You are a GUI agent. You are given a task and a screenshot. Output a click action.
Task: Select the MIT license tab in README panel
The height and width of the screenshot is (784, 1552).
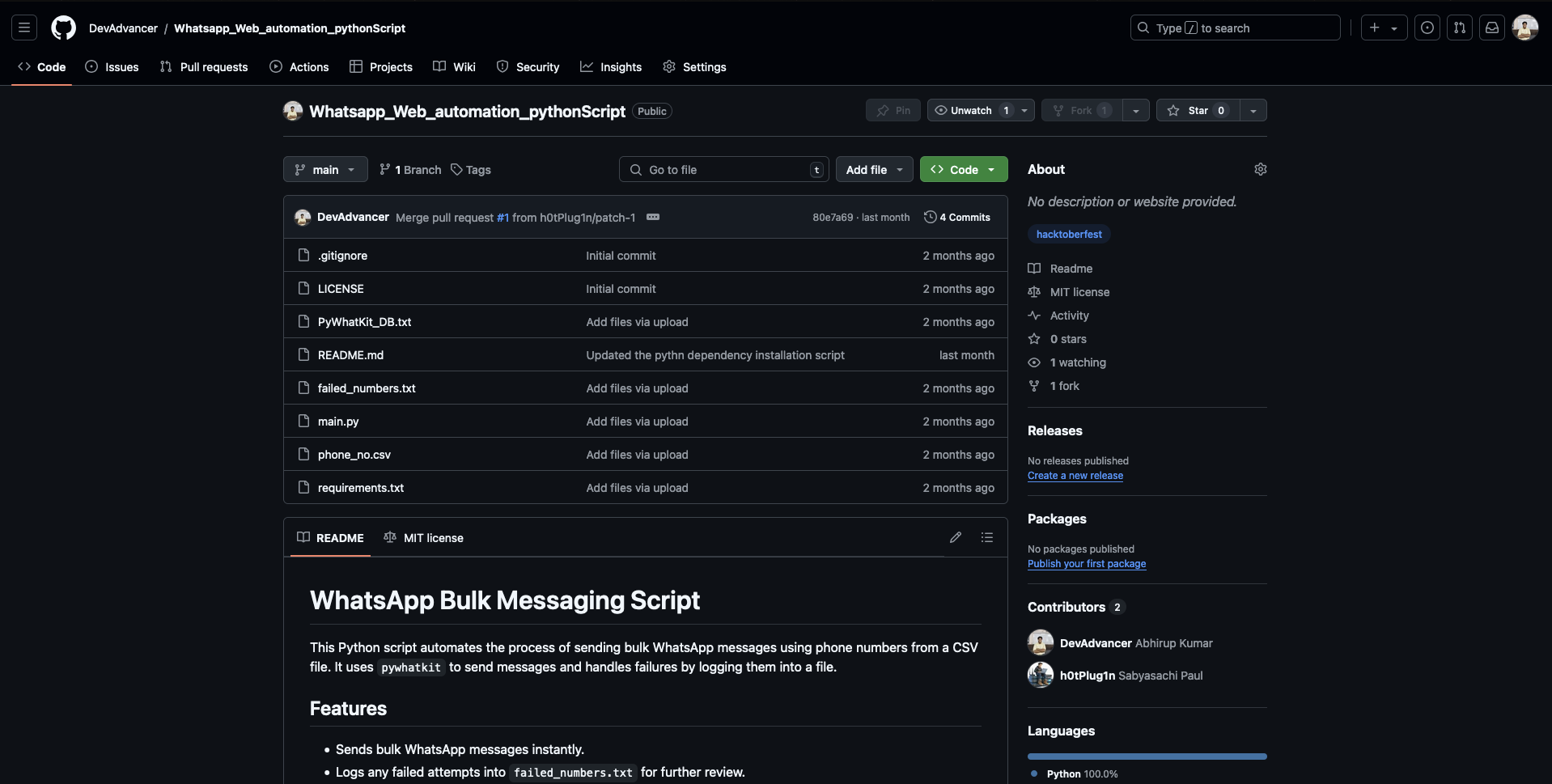coord(424,537)
